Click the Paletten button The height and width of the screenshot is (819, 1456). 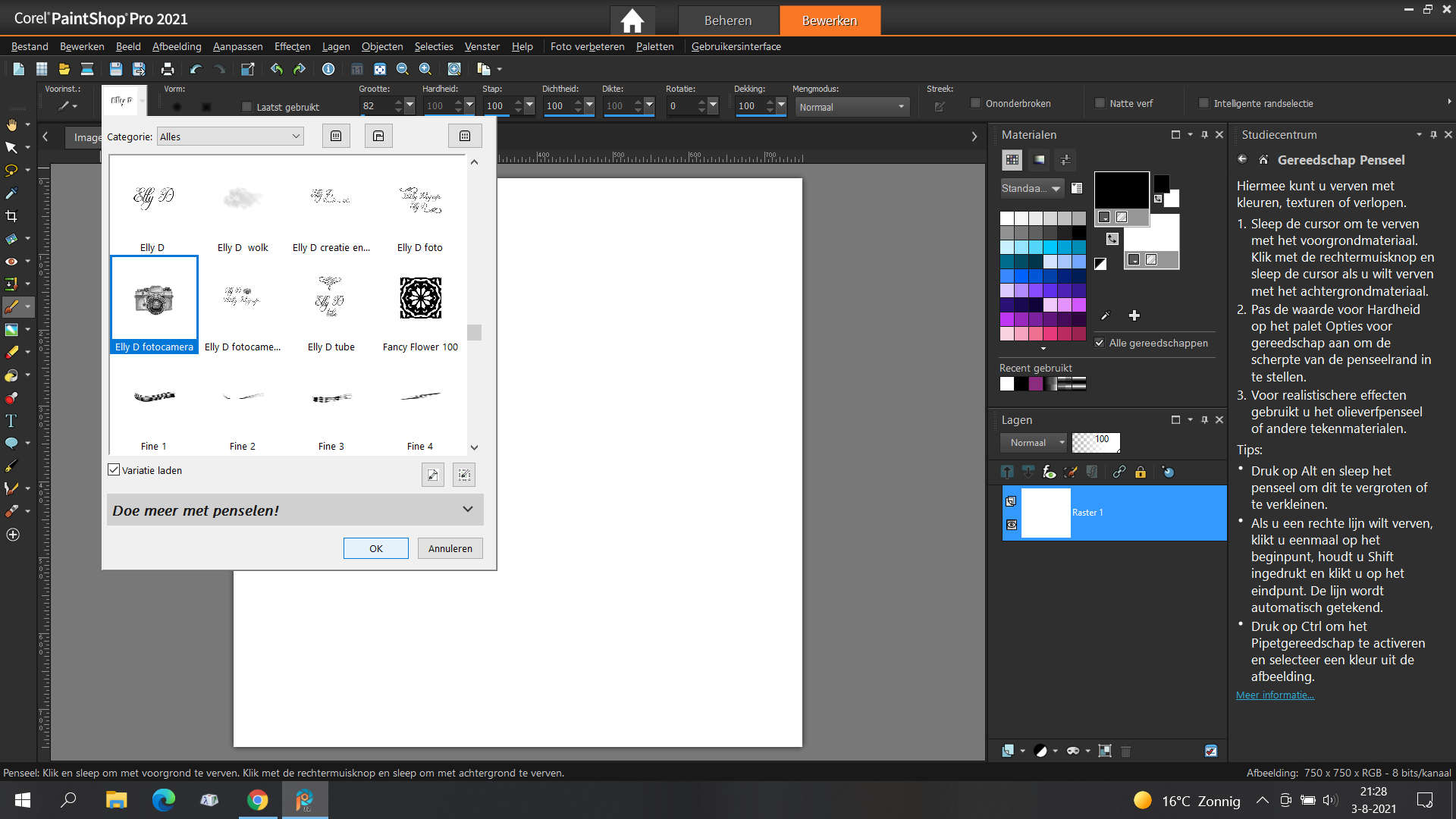coord(655,46)
